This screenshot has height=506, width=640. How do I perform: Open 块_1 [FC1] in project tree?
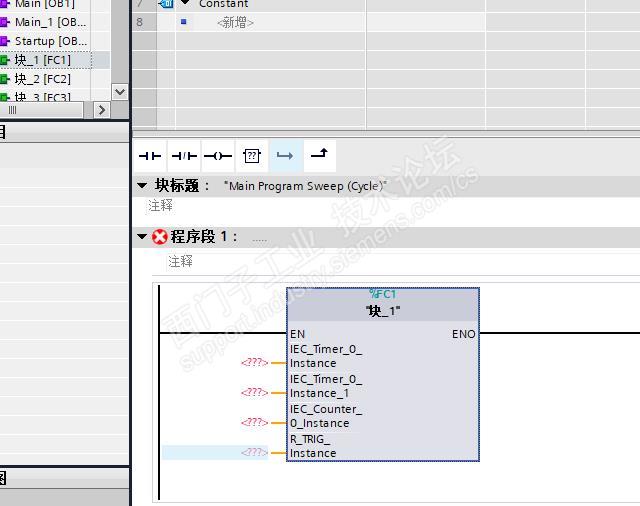pyautogui.click(x=42, y=60)
